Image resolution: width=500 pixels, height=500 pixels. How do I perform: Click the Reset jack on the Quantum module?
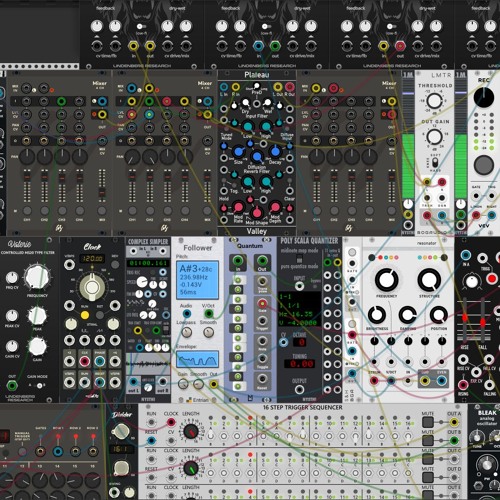point(262,379)
